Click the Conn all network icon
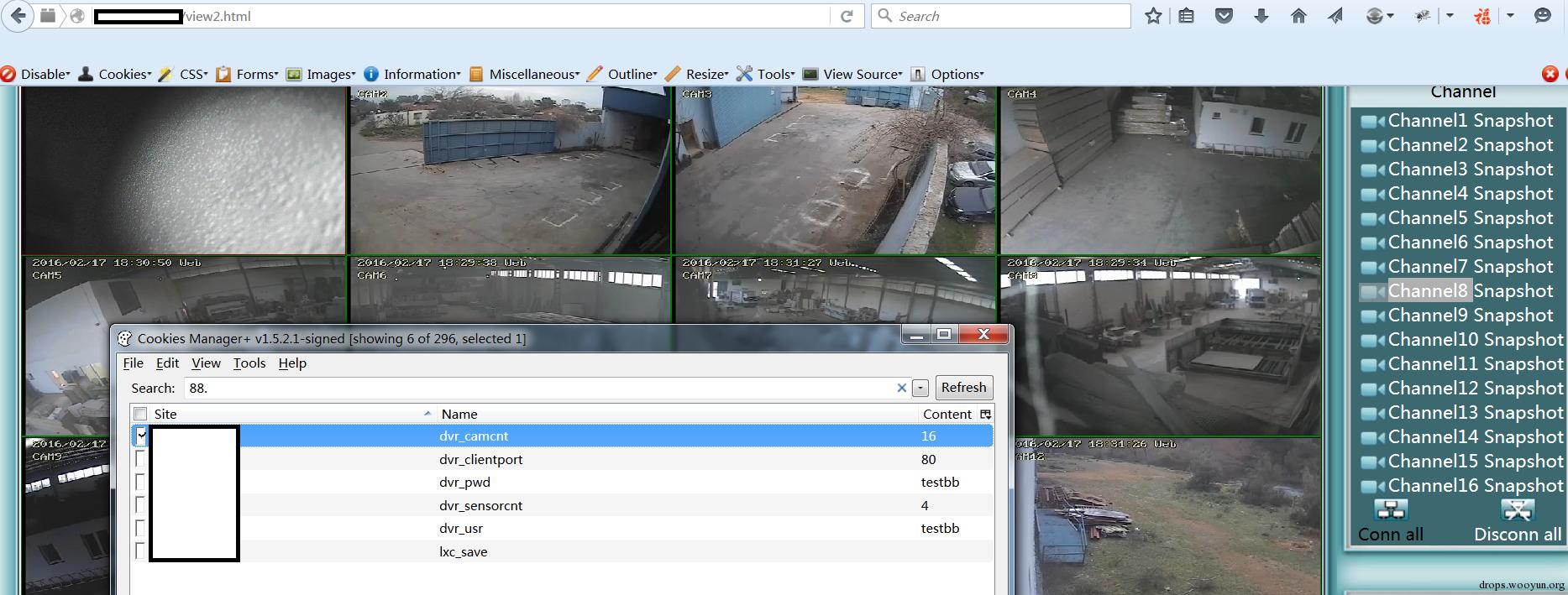 point(1391,509)
